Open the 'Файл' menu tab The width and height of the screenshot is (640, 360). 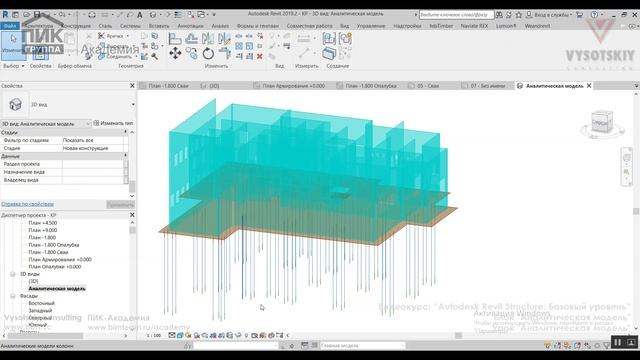[10, 26]
